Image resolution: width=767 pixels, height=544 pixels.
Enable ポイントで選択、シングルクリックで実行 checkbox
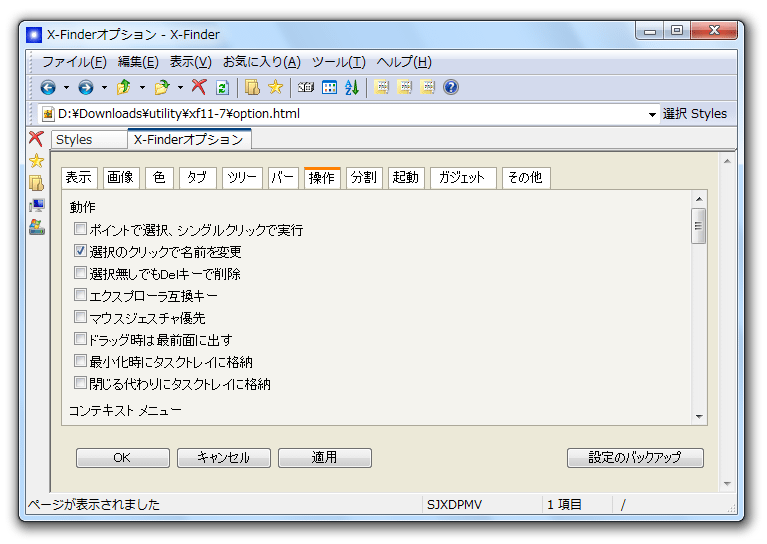[80, 228]
